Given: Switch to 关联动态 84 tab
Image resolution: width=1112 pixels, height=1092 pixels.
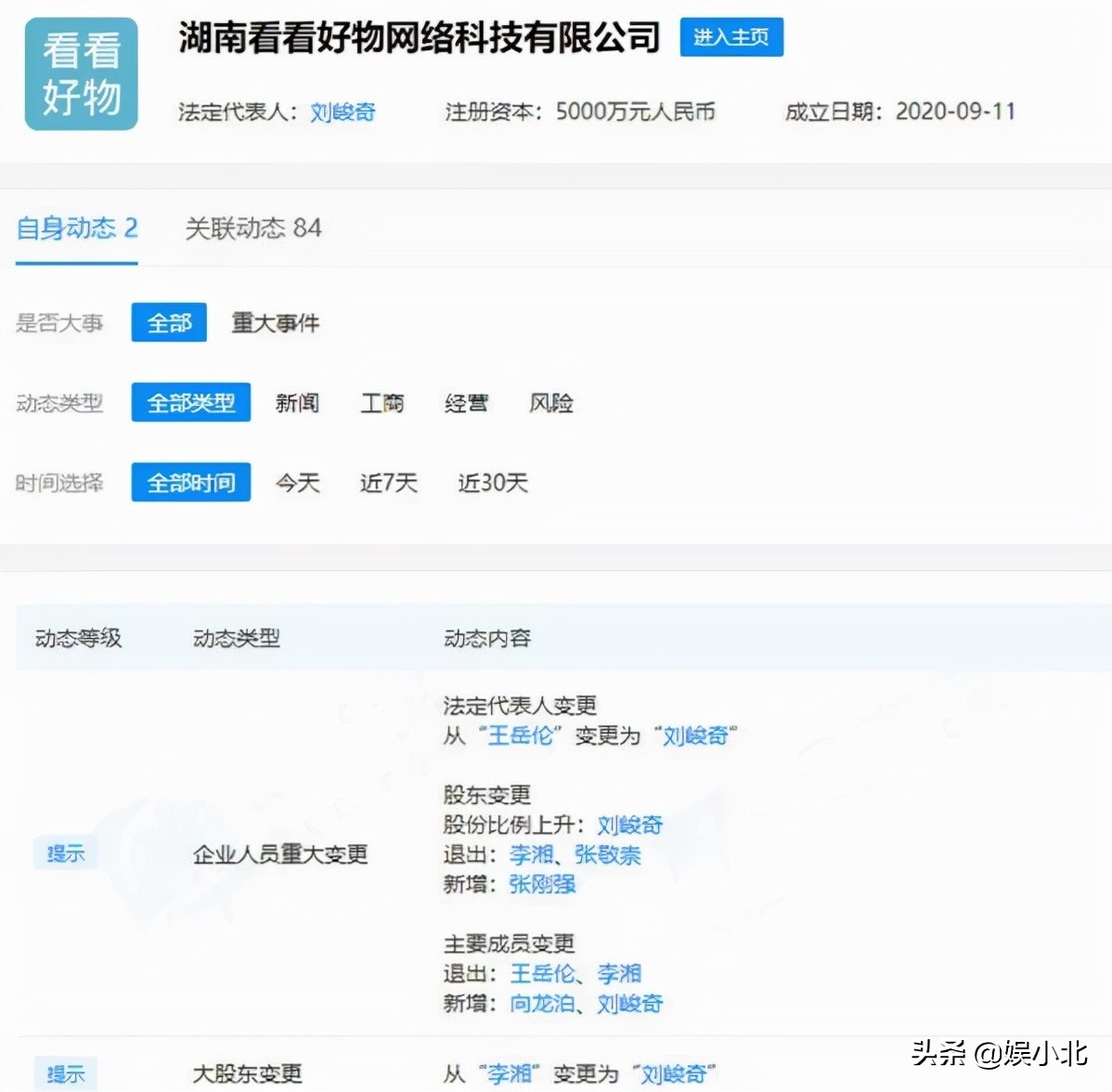Looking at the screenshot, I should pos(253,228).
